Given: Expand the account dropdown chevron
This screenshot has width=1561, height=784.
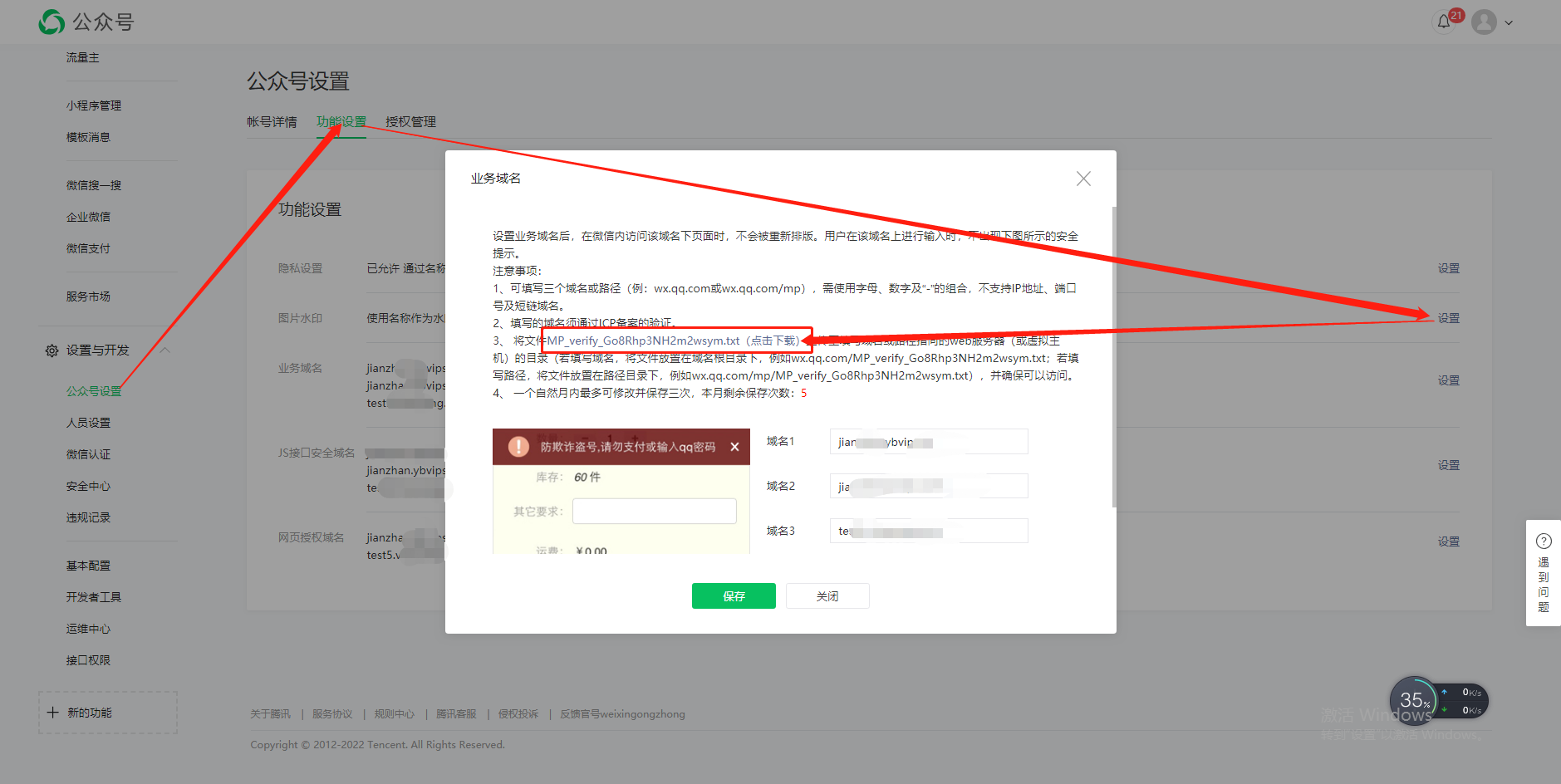Looking at the screenshot, I should click(x=1509, y=23).
